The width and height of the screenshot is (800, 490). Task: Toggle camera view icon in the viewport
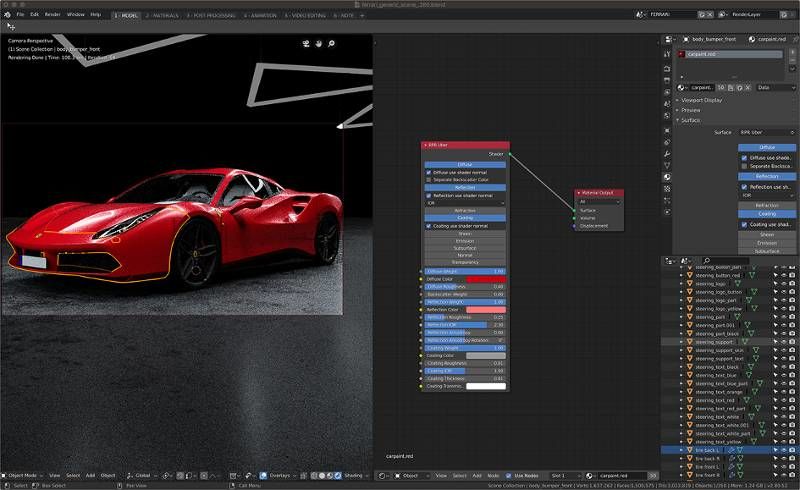pyautogui.click(x=306, y=44)
